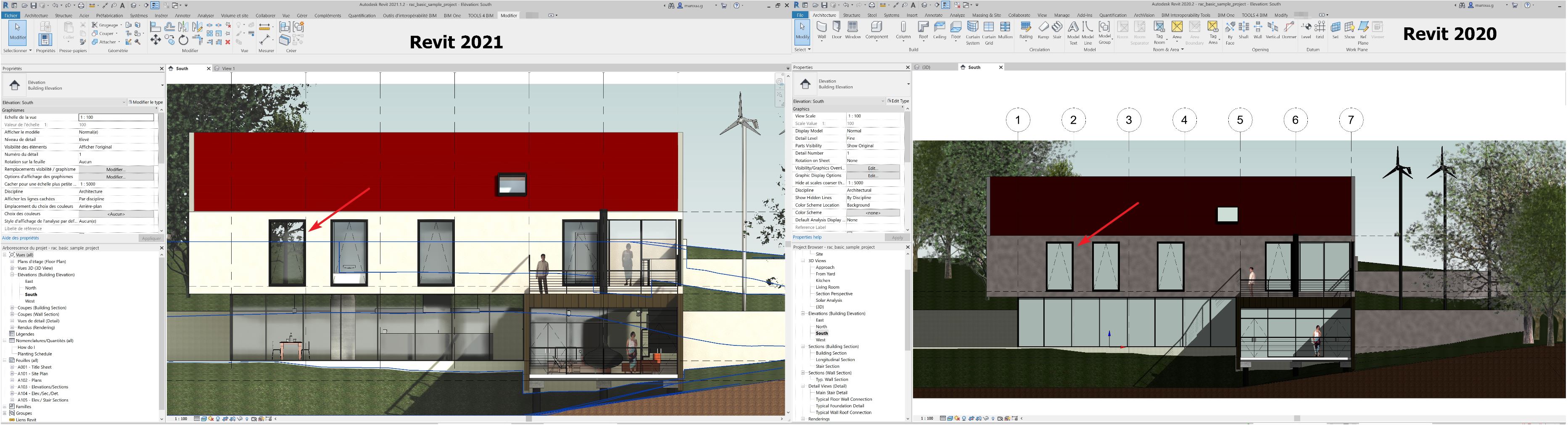Select the Move tool in Revit 2021 ribbon
Viewport: 1568px width, 425px height.
click(x=156, y=40)
